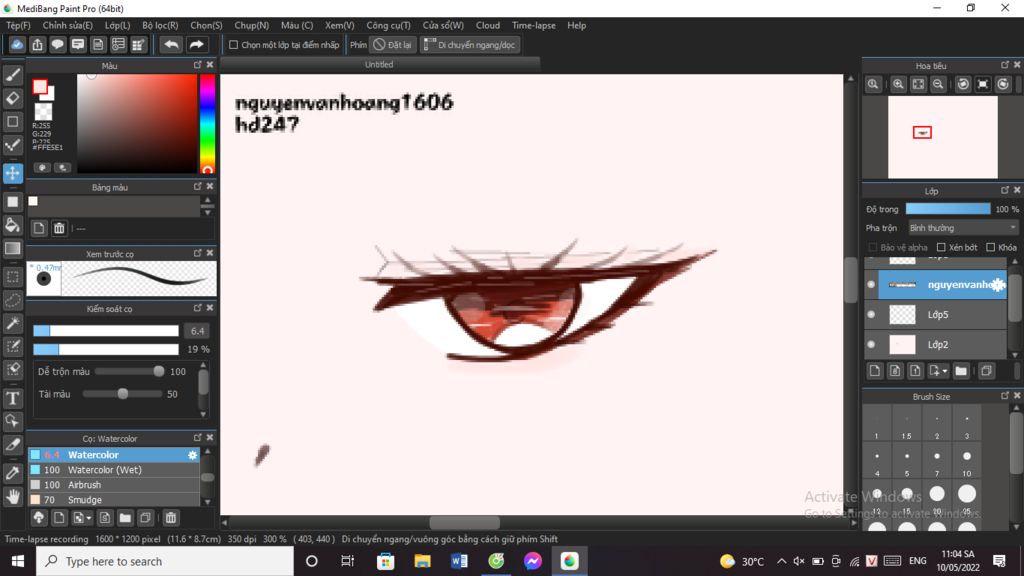Select the Watercolor (Wet) brush
The height and width of the screenshot is (576, 1024).
tap(114, 470)
